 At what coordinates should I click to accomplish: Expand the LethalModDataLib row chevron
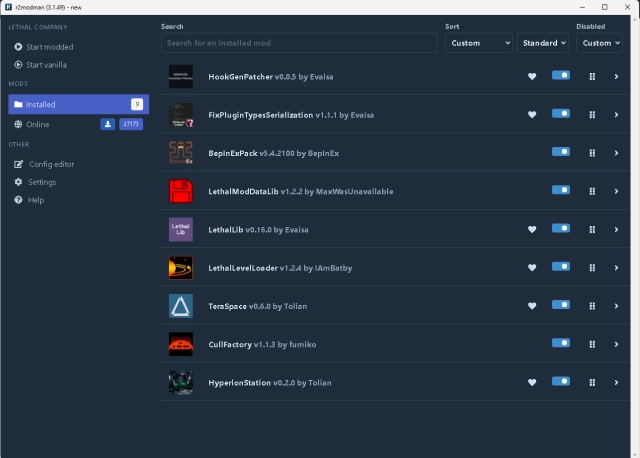tap(616, 191)
